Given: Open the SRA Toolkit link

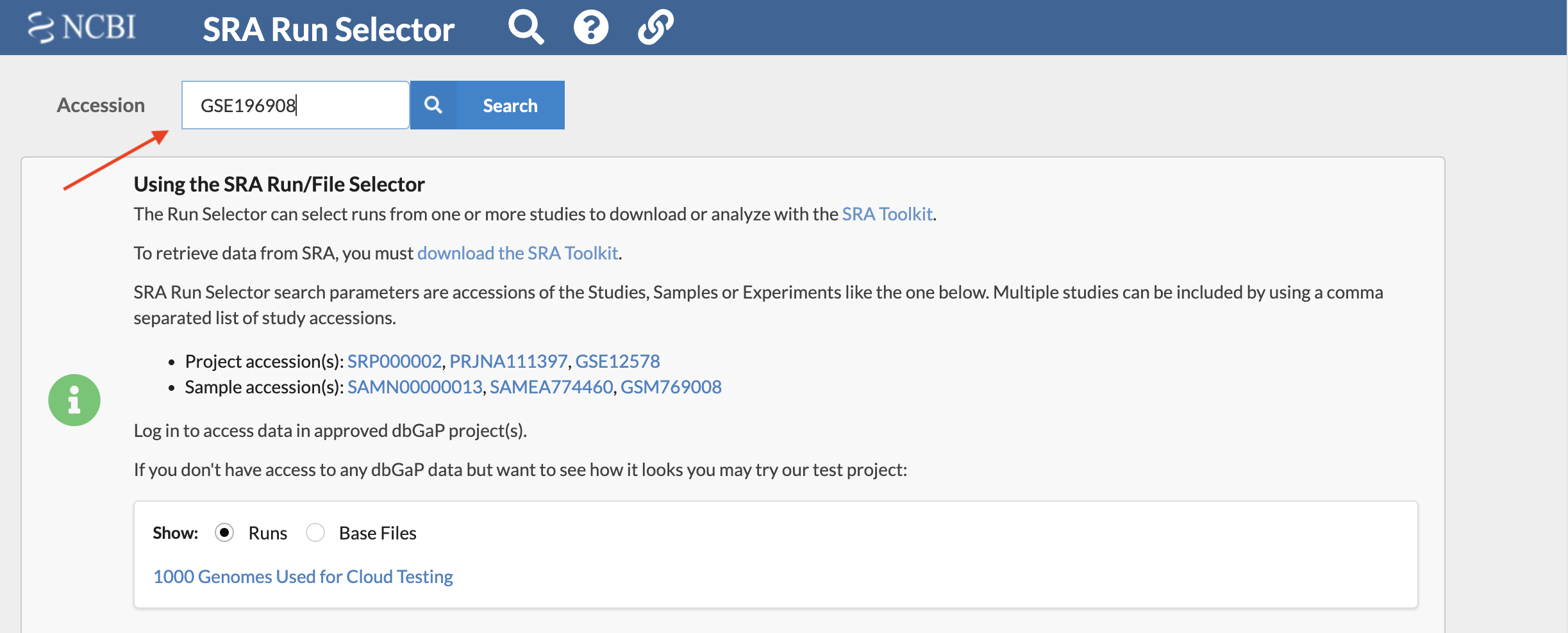Looking at the screenshot, I should click(x=887, y=214).
